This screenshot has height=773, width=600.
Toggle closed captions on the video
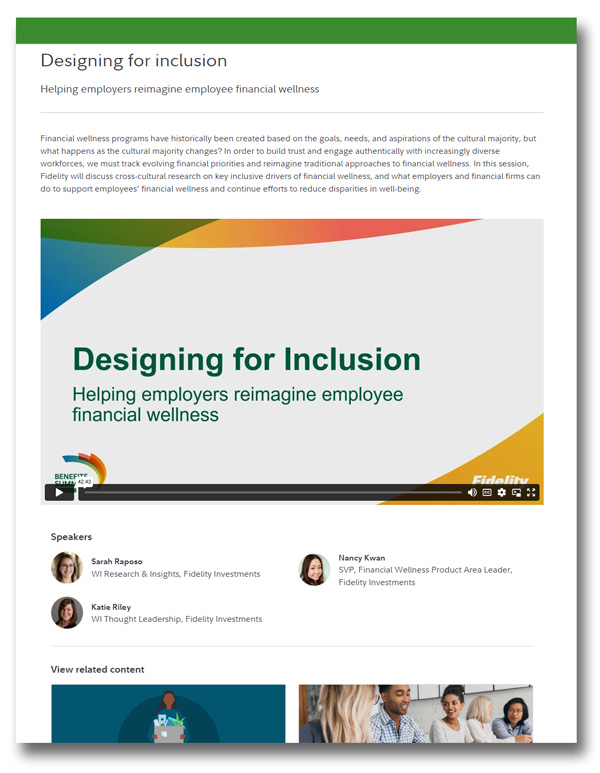(x=487, y=492)
